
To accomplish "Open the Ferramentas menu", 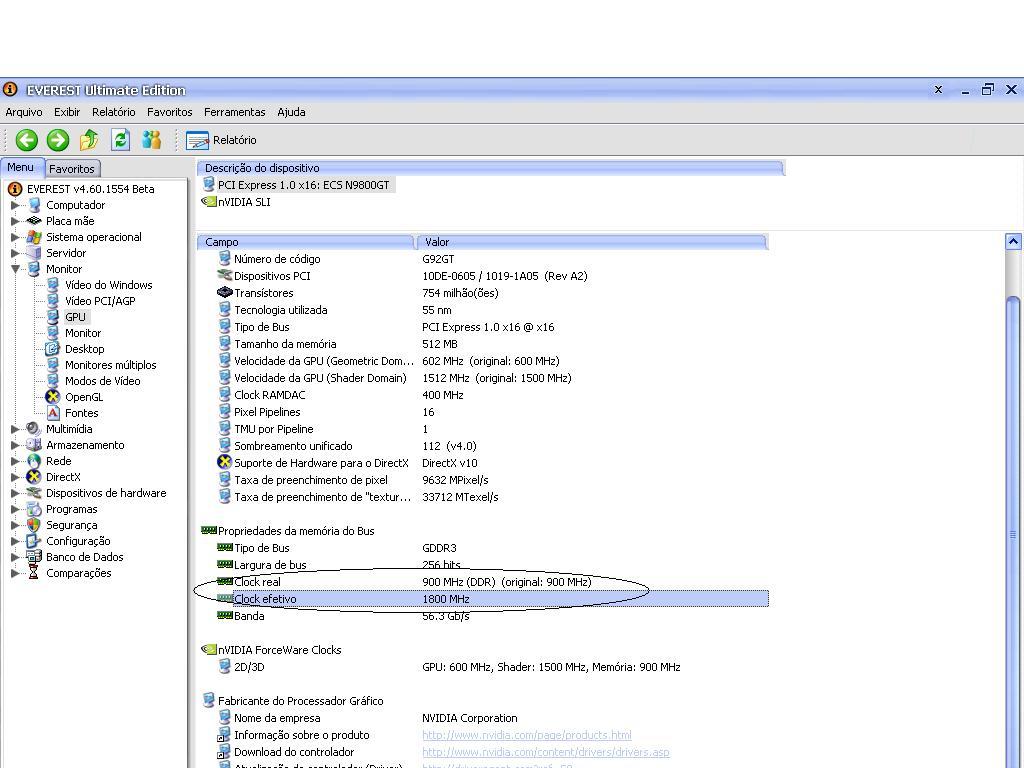I will coord(234,112).
